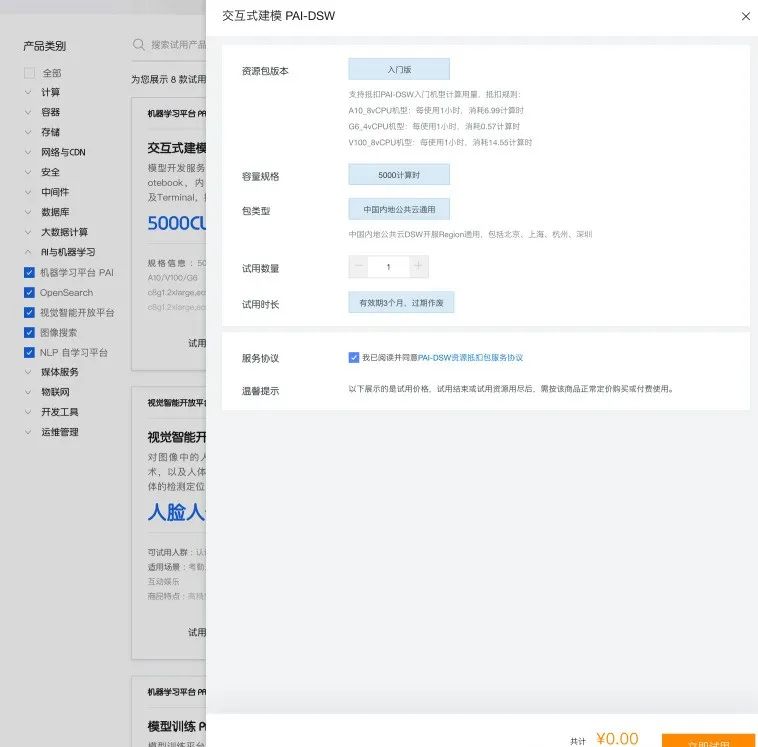
Task: Toggle the service agreement checkbox
Action: point(354,357)
